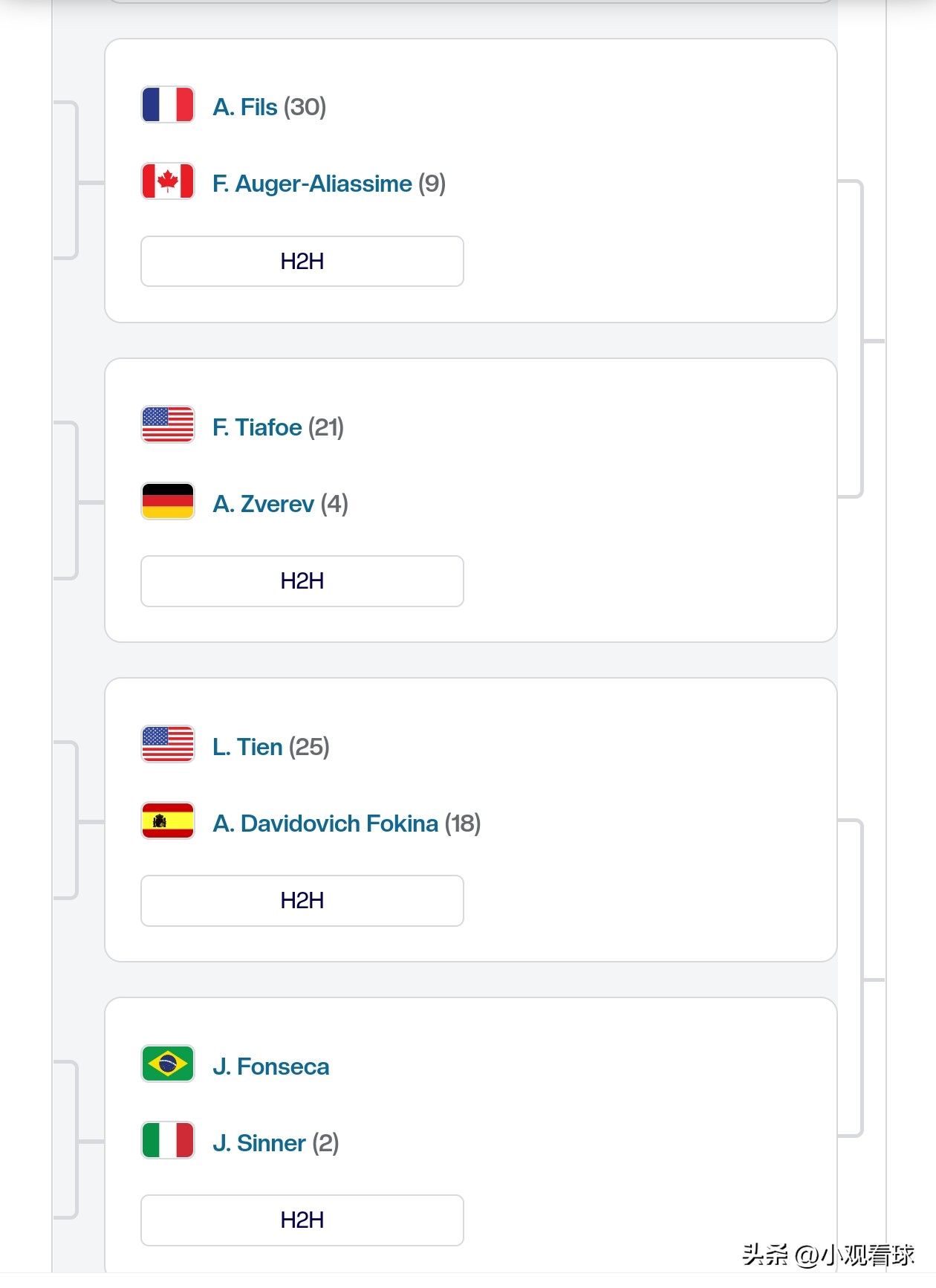Screen dimensions: 936x1288
Task: Open F. Auger-Aliassime (9) player link
Action: click(x=328, y=184)
